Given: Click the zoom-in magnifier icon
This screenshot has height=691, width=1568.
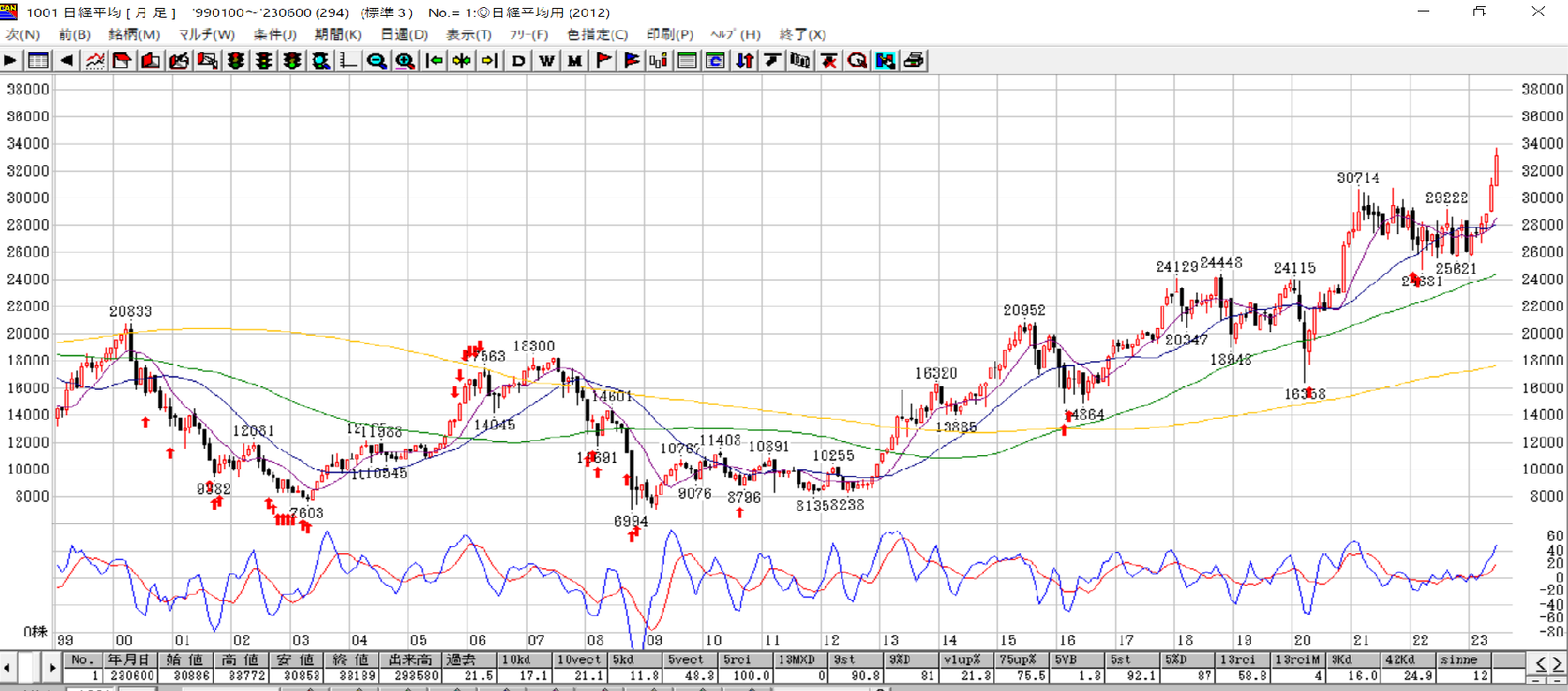Looking at the screenshot, I should tap(405, 60).
